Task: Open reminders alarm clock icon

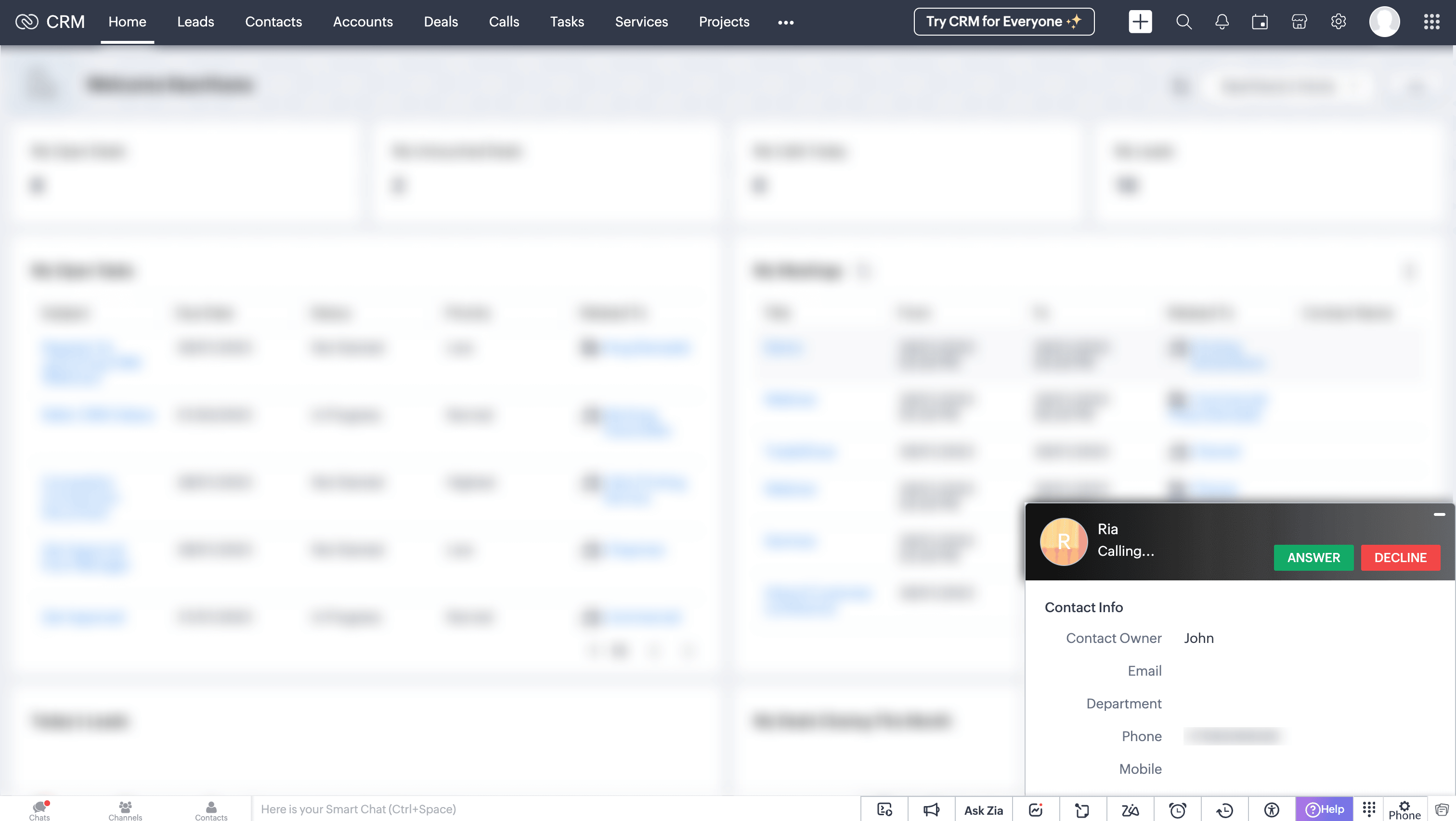Action: click(1177, 810)
